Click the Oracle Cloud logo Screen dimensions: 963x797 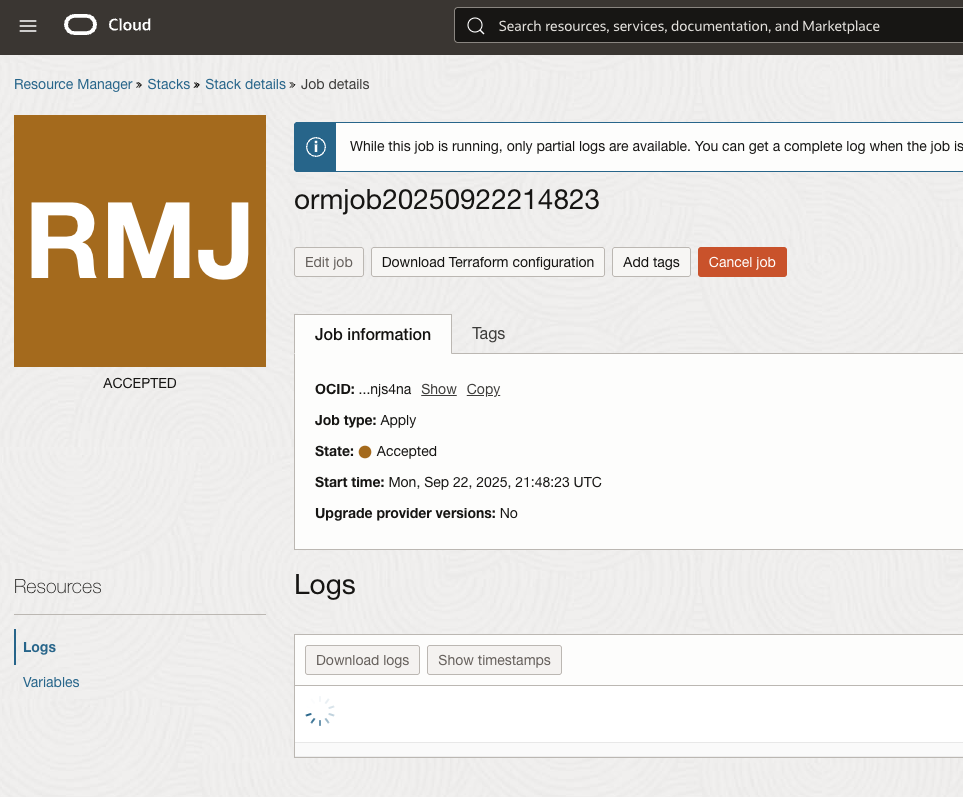[x=108, y=25]
